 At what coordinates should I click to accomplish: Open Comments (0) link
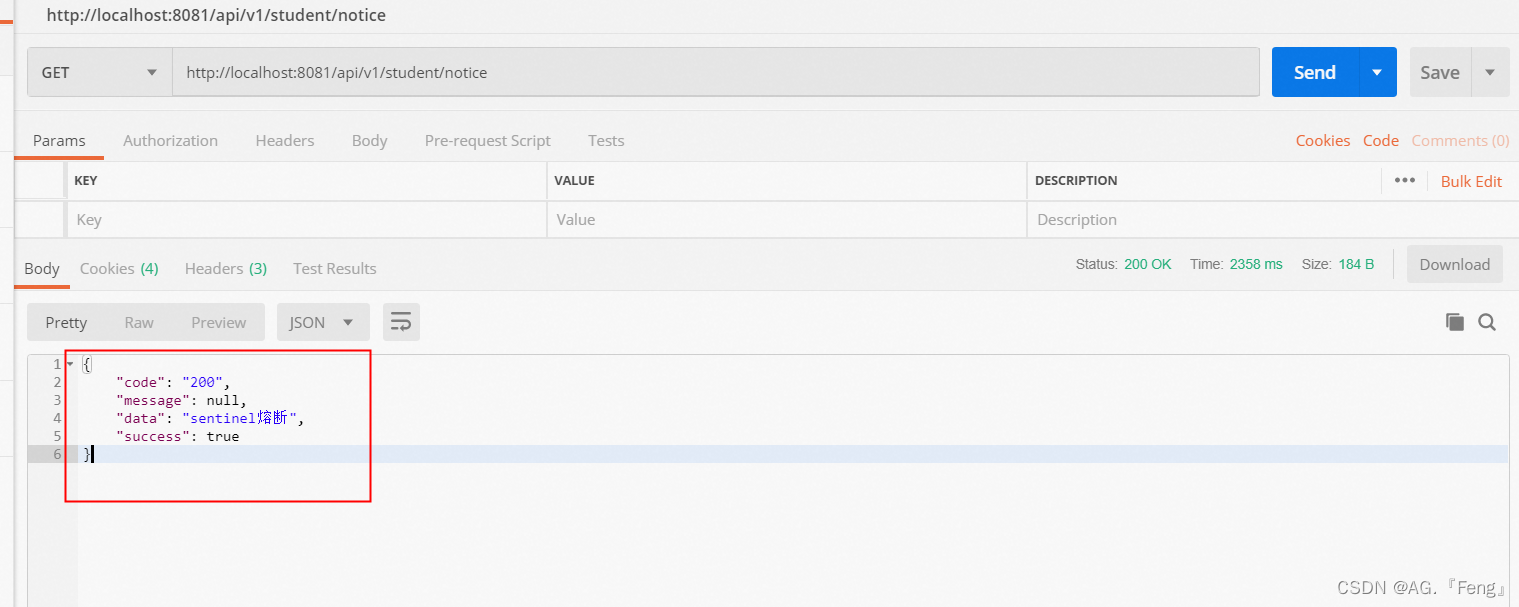tap(1460, 141)
